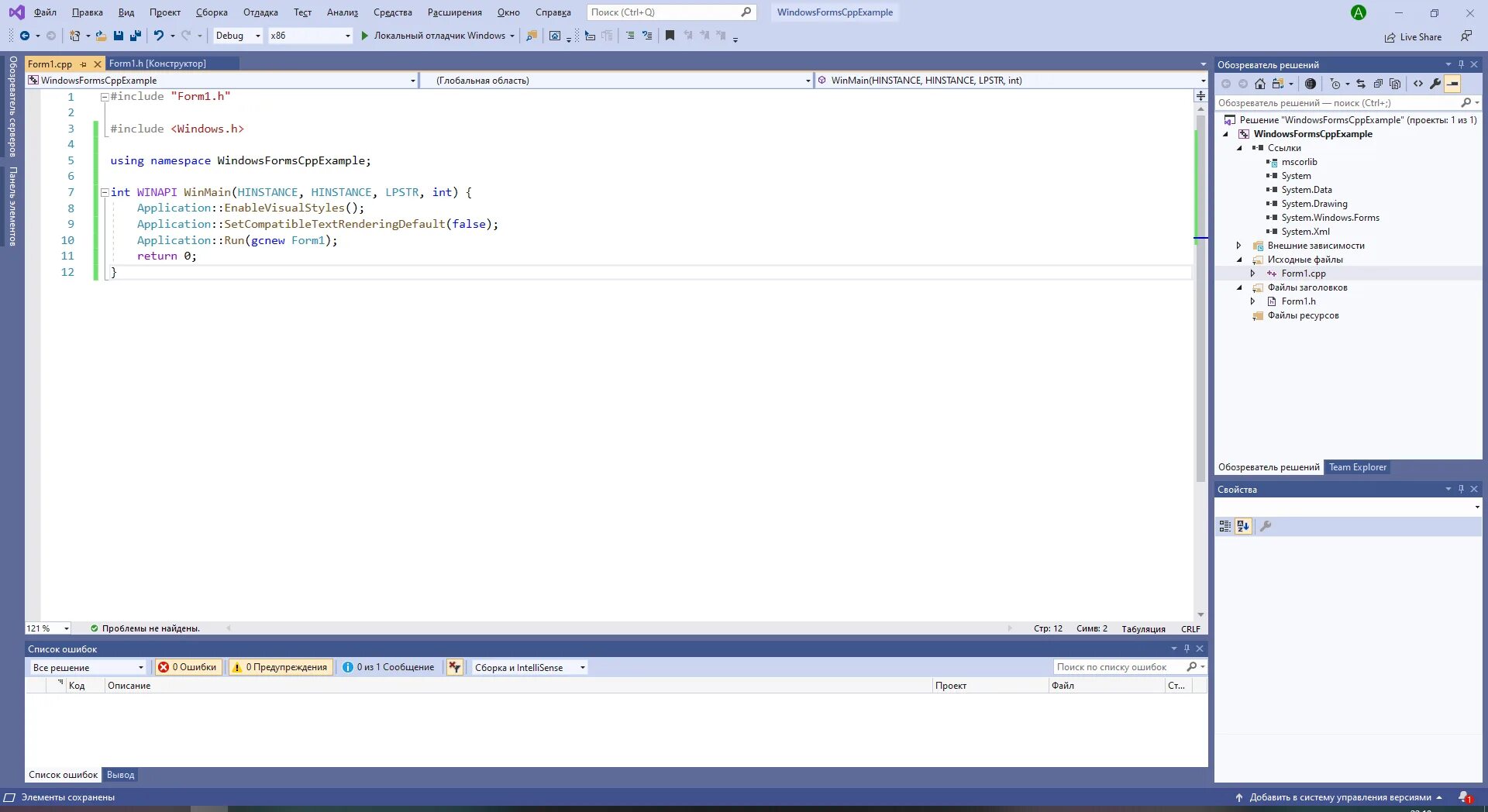Switch to the Вывод tab
The width and height of the screenshot is (1488, 812).
121,775
